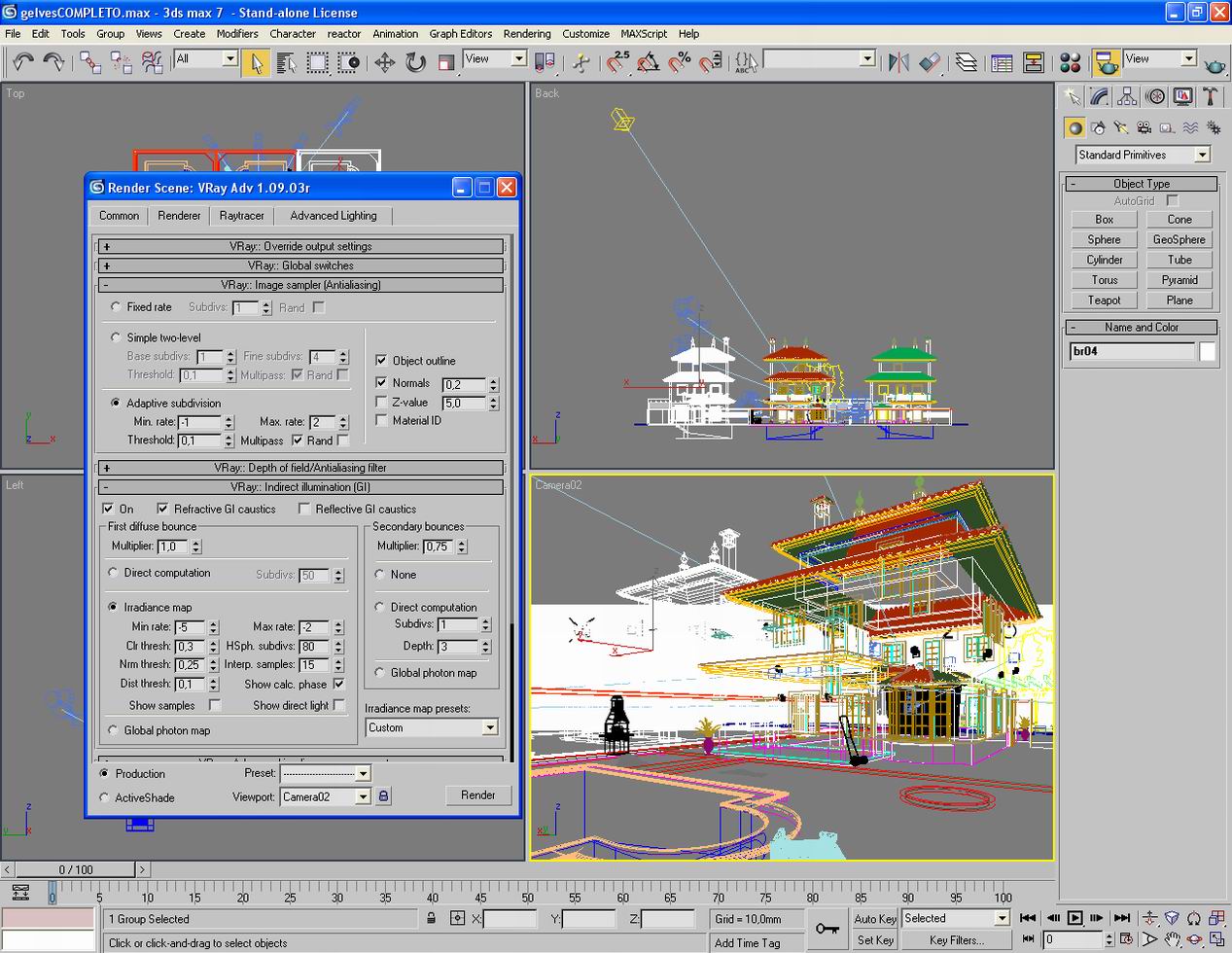The image size is (1232, 953).
Task: Select Direct computation for first diffuse bounce
Action: pos(114,573)
